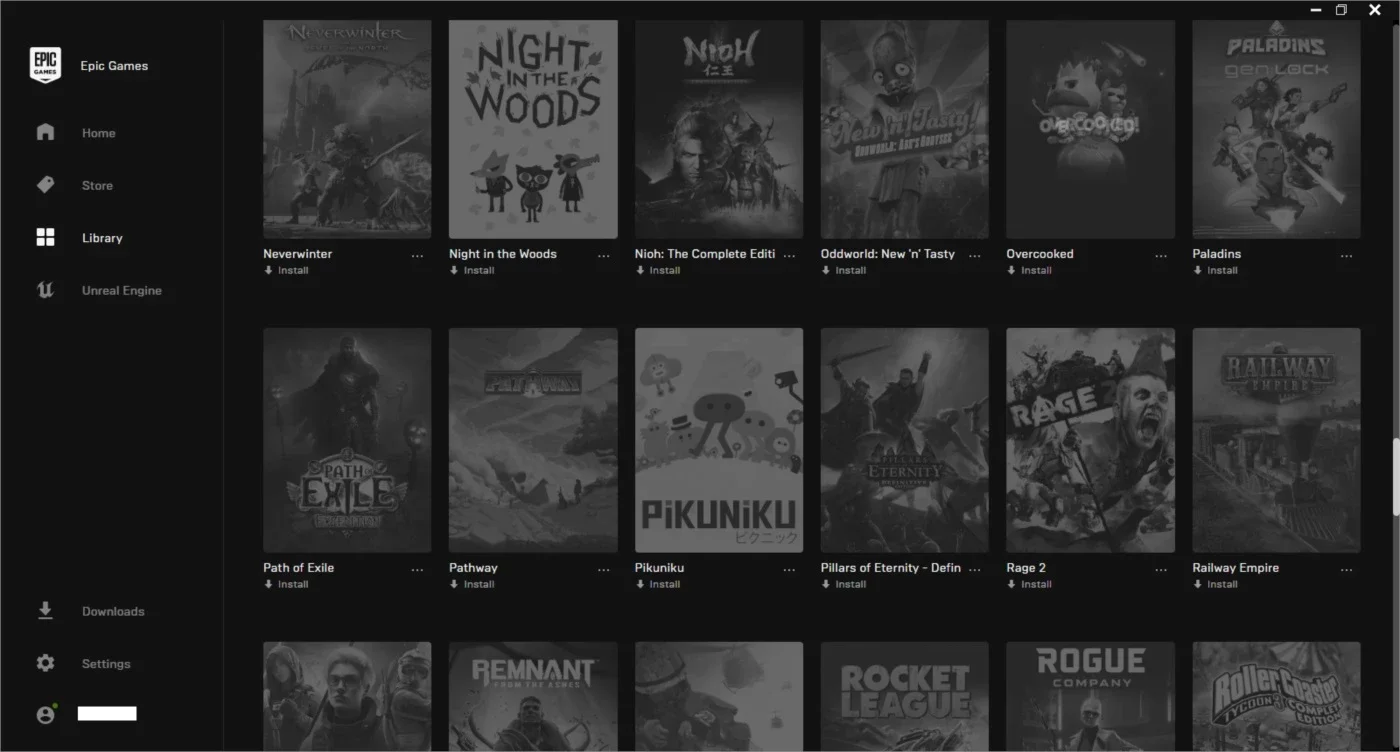Viewport: 1400px width, 752px height.
Task: Open the three-dot menu for Paladins
Action: pyautogui.click(x=1347, y=256)
